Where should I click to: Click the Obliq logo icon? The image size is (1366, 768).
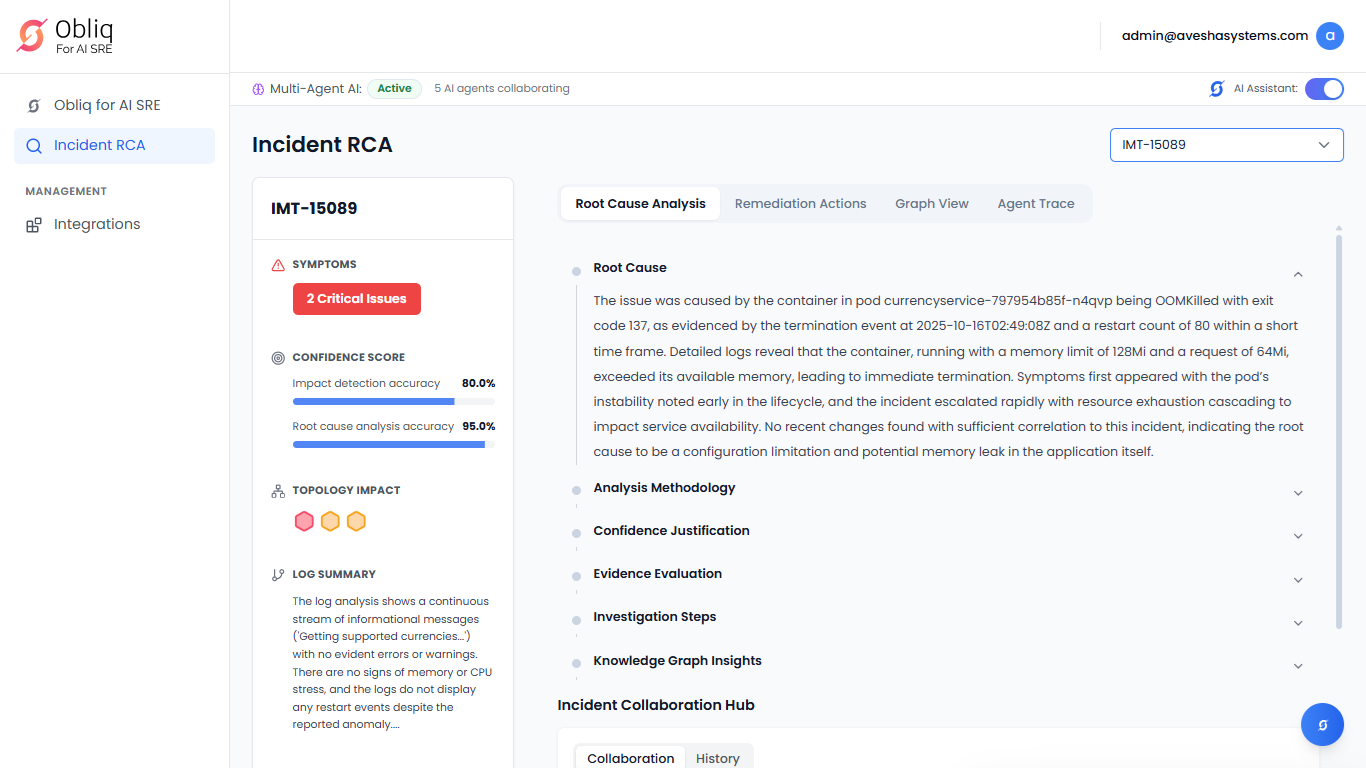click(32, 36)
